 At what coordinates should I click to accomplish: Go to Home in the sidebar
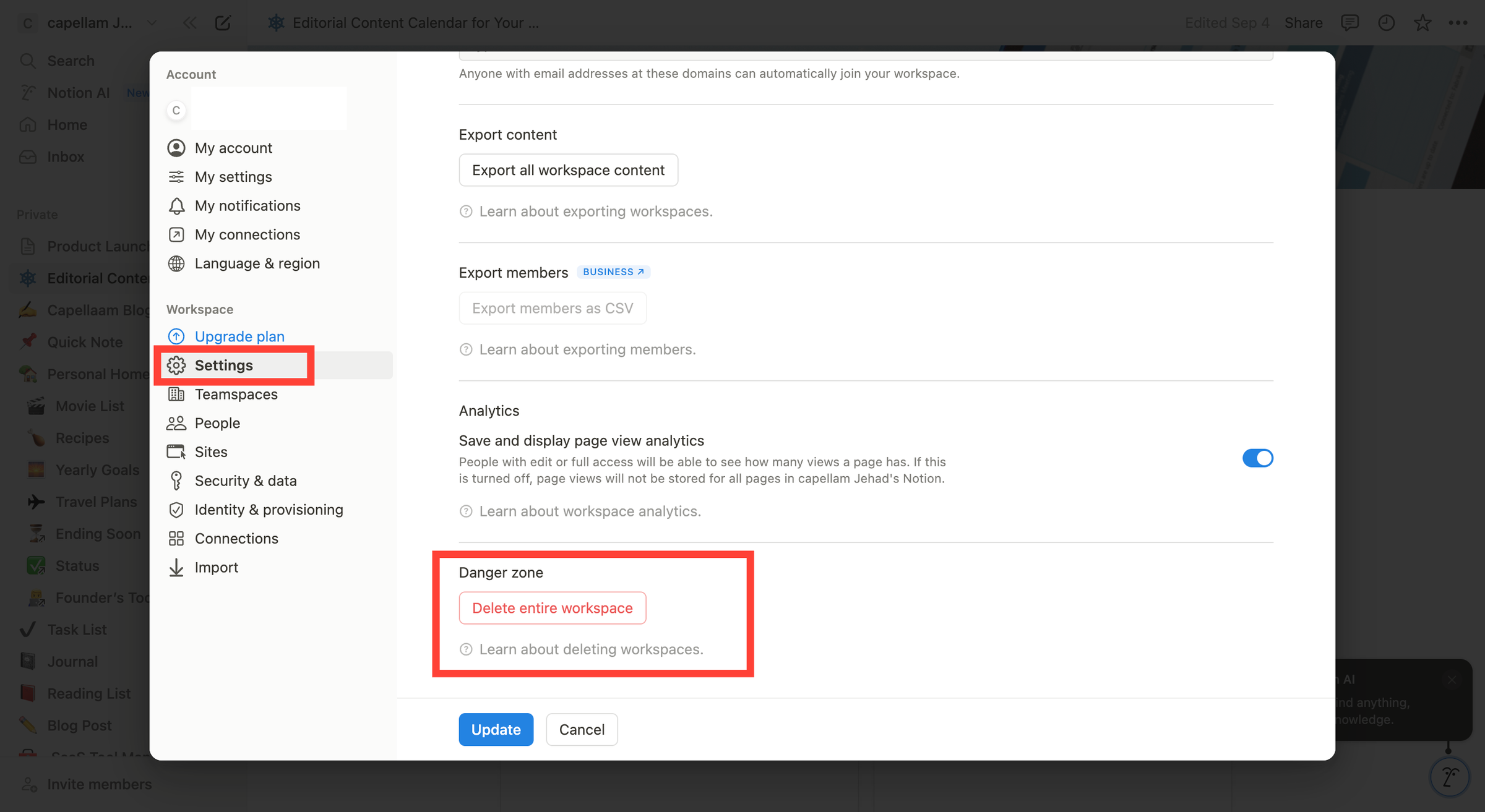coord(67,125)
